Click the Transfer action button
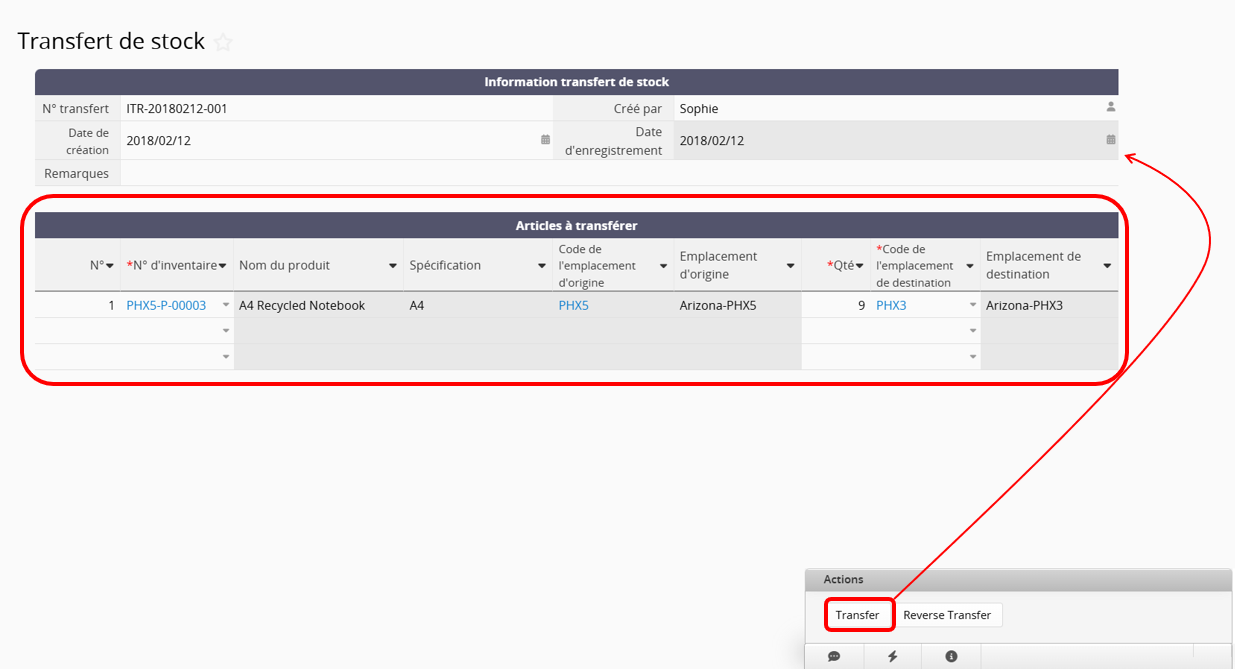Image resolution: width=1235 pixels, height=670 pixels. (x=857, y=615)
